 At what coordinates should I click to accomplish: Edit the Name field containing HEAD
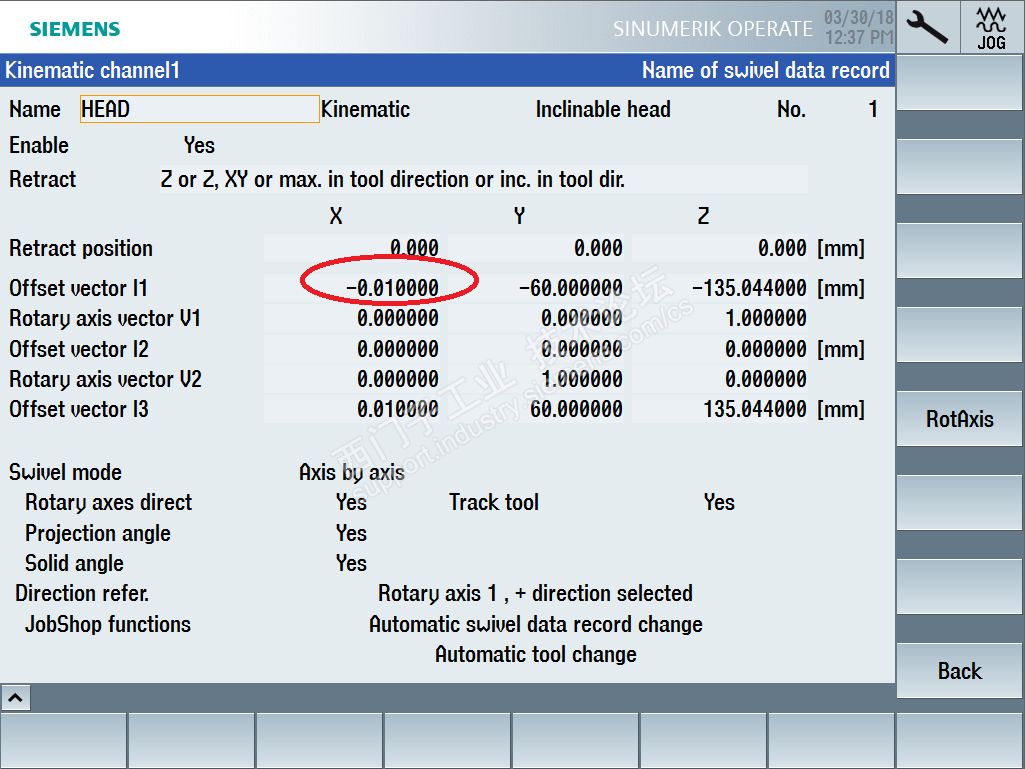[199, 109]
